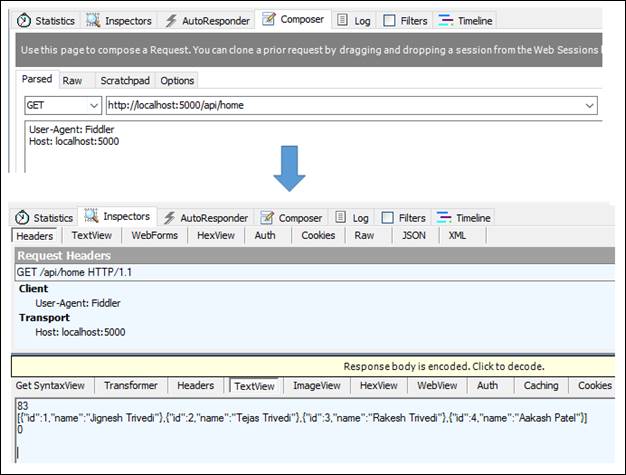Switch to the Parsed composer tab
Screen dimensions: 626x475
pos(37,79)
